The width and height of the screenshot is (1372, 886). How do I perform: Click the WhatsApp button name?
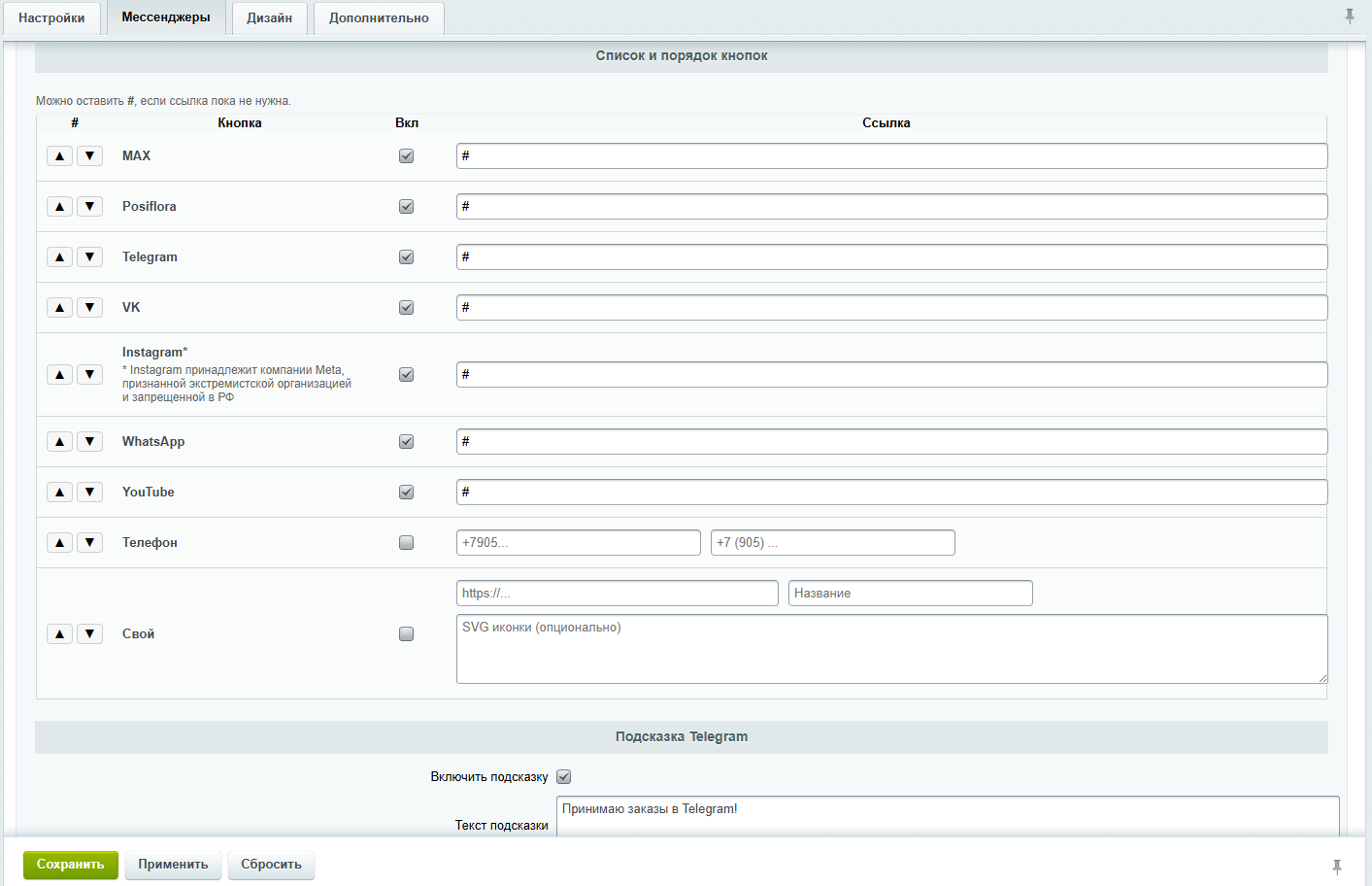153,441
